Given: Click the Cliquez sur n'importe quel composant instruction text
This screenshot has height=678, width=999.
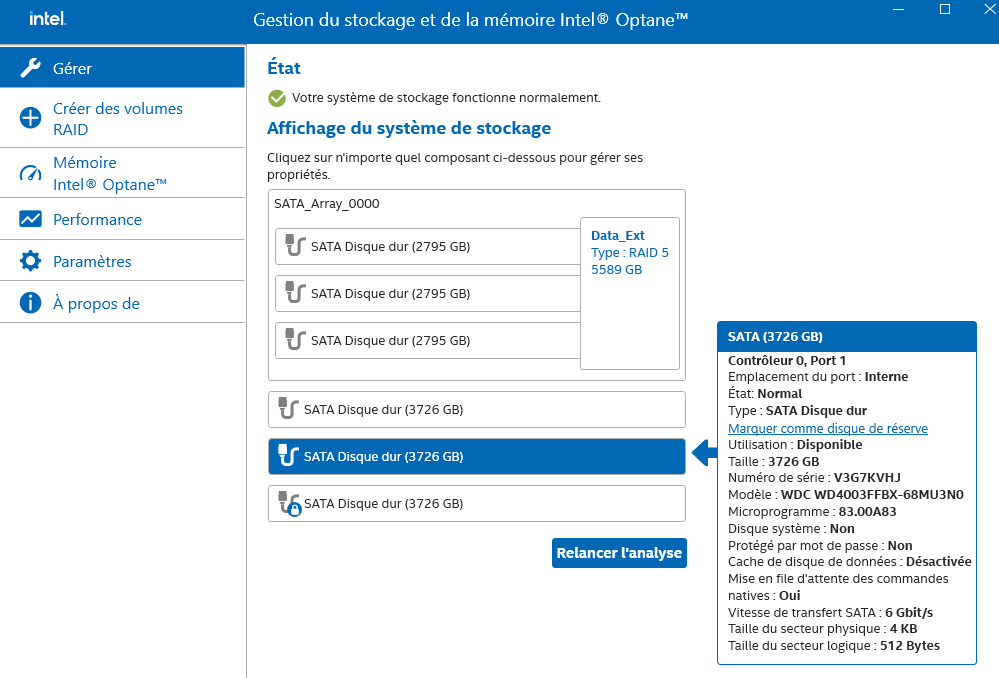Looking at the screenshot, I should tap(455, 166).
